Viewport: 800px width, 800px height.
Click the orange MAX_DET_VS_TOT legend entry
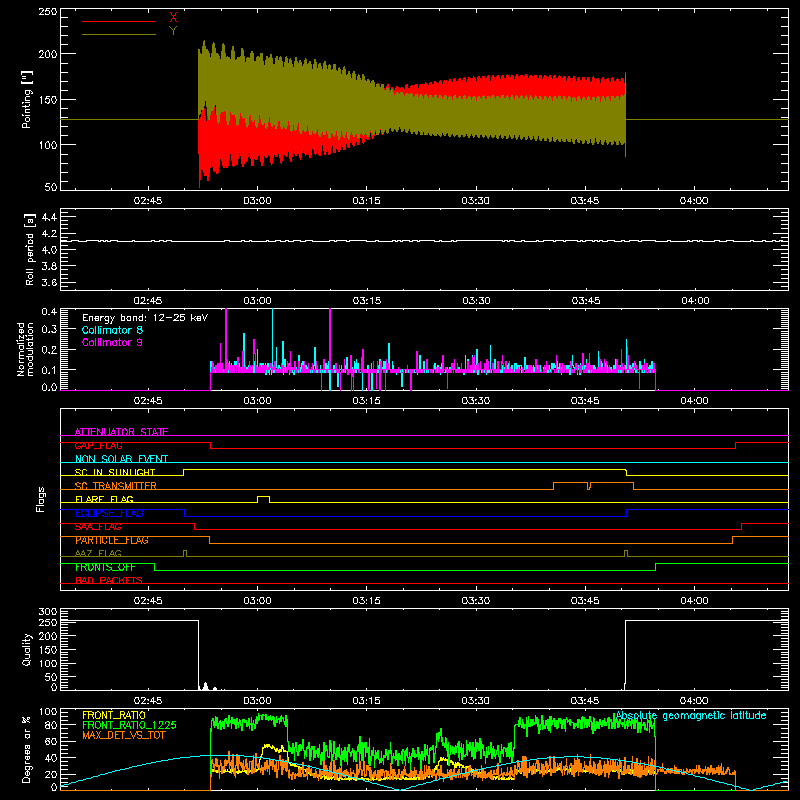(x=124, y=735)
